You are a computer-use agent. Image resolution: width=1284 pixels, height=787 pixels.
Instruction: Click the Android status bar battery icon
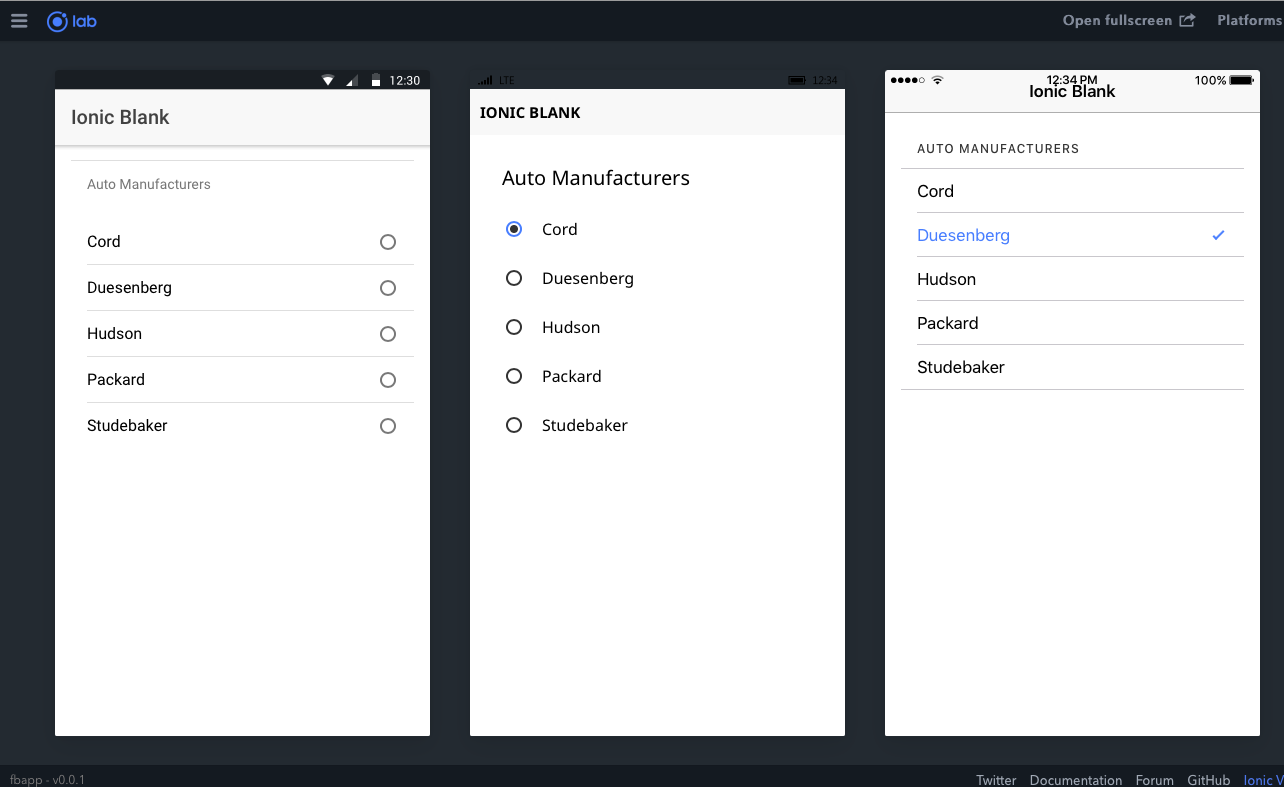(376, 80)
